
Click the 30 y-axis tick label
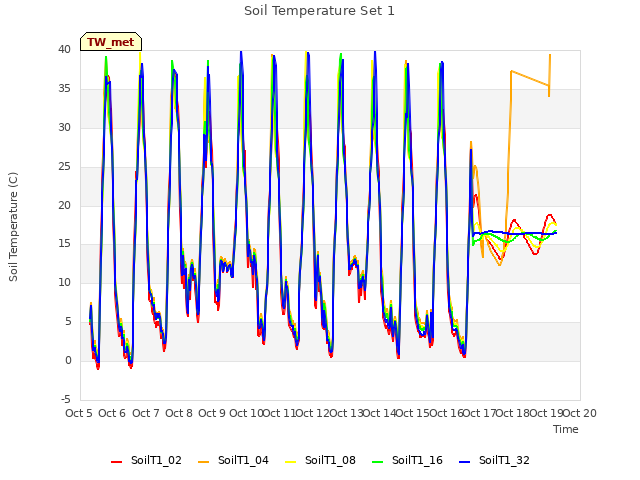(64, 127)
